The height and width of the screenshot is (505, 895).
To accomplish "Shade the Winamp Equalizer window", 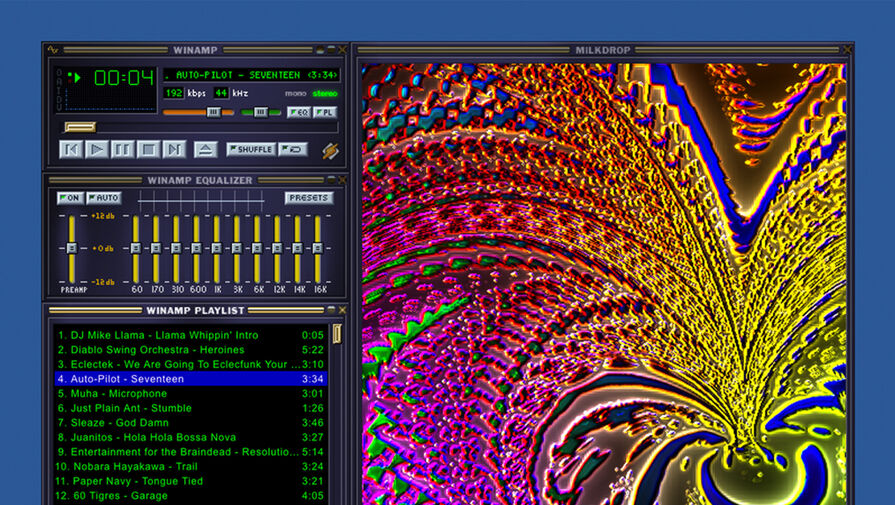I will 332,180.
